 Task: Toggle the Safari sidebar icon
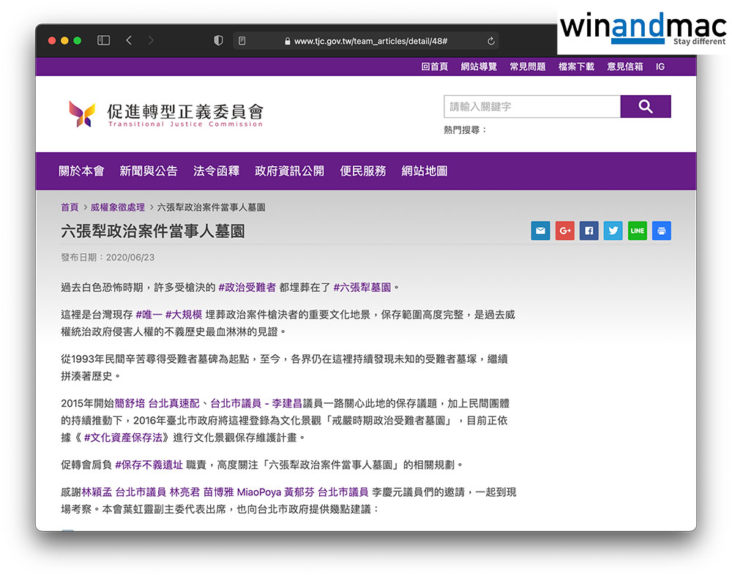103,41
